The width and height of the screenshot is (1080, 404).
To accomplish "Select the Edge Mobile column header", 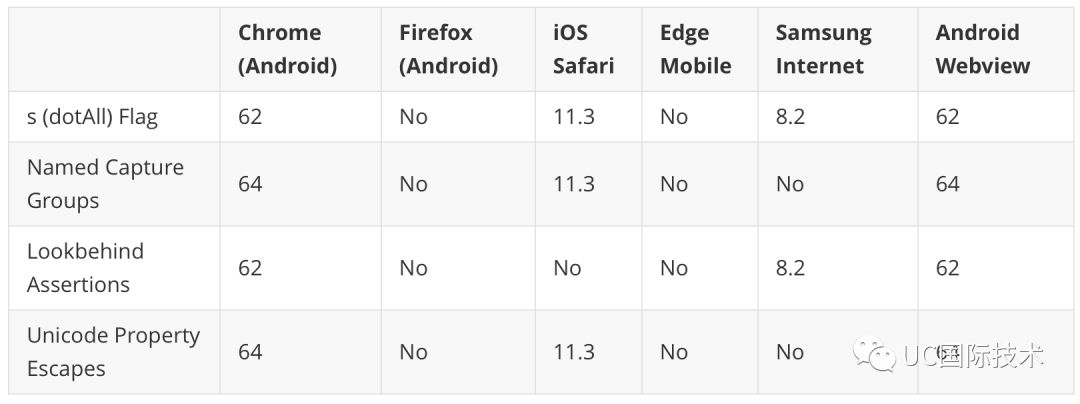I will point(696,49).
